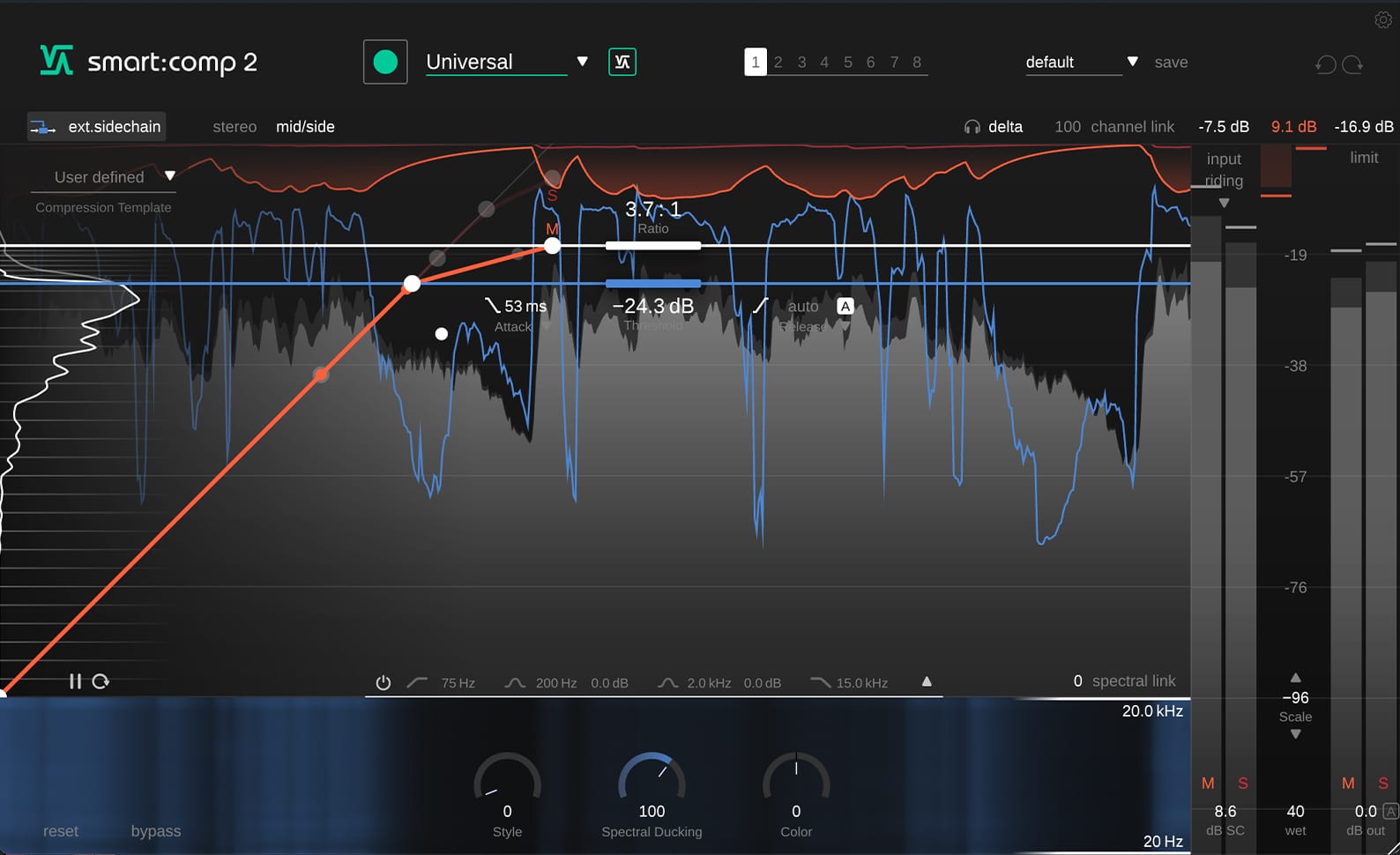Click the 53 ms attack value

pyautogui.click(x=525, y=306)
